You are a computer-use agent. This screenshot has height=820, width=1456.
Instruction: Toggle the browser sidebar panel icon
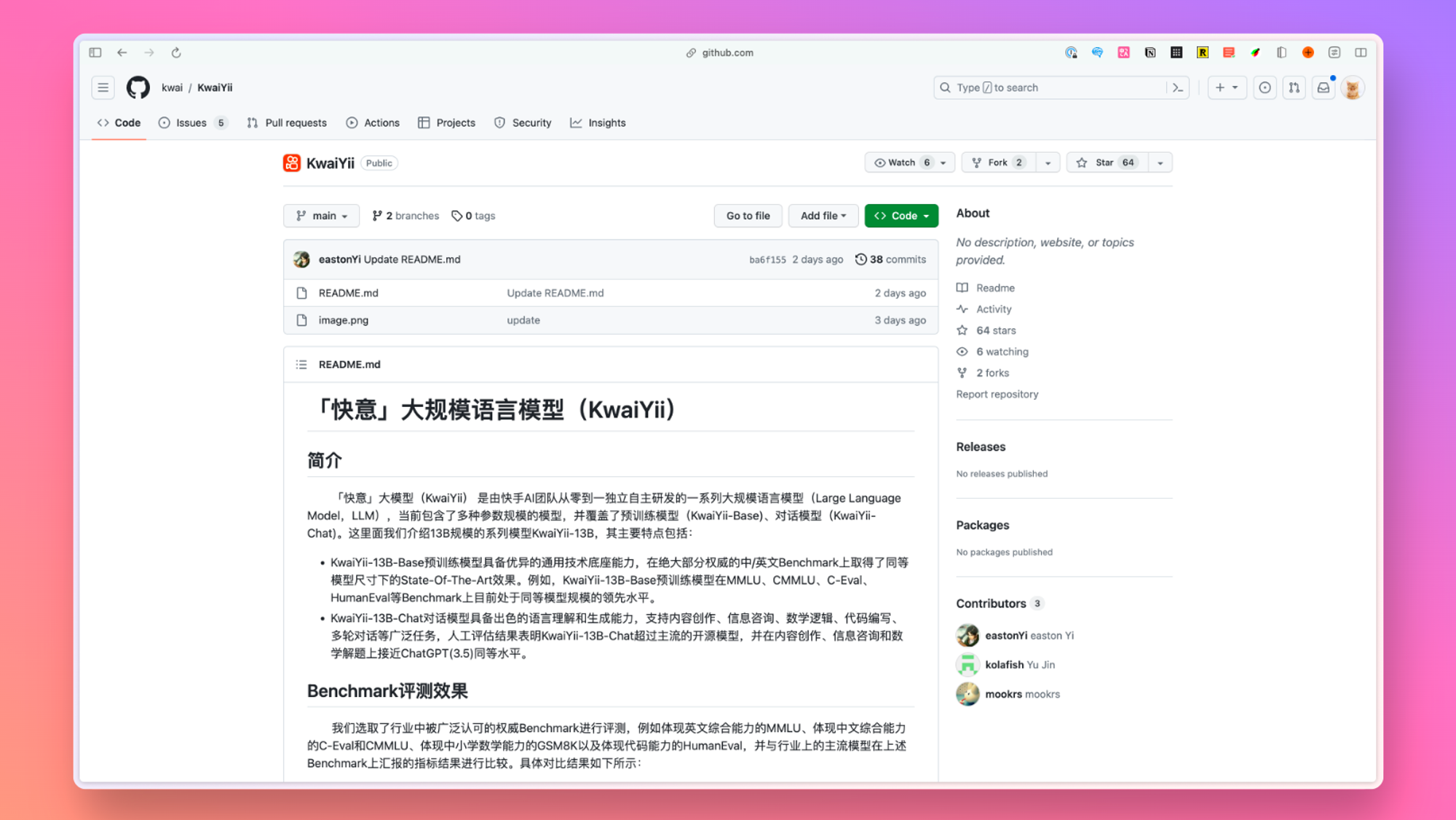(x=95, y=52)
